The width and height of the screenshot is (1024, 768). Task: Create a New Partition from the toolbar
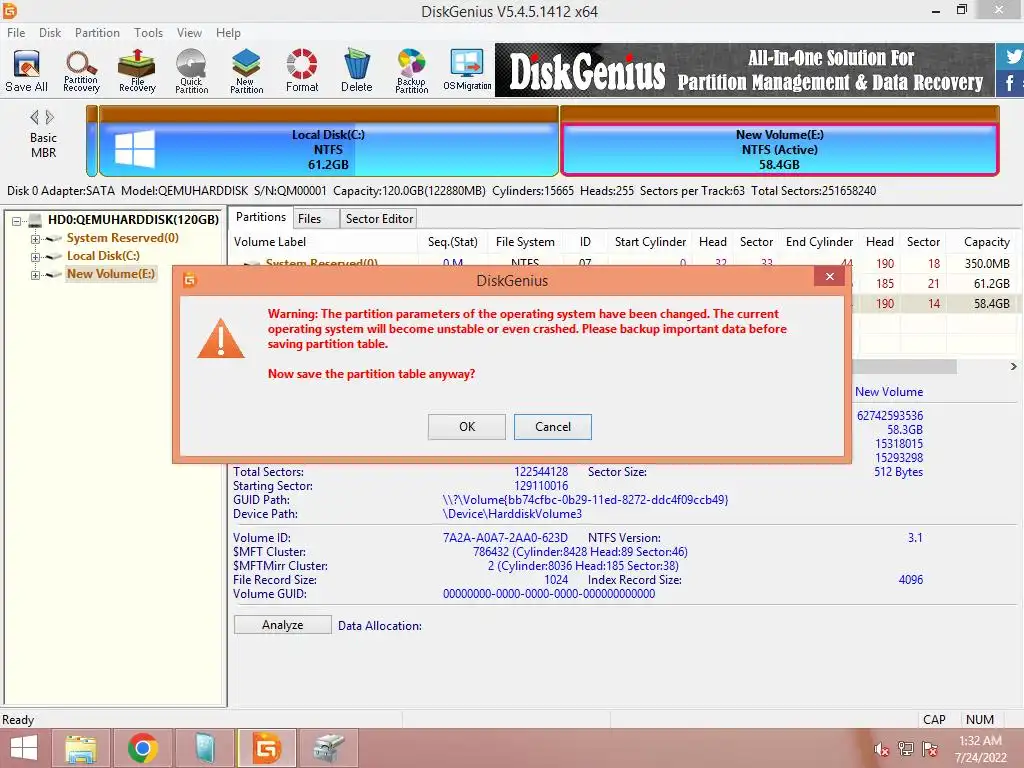[246, 70]
